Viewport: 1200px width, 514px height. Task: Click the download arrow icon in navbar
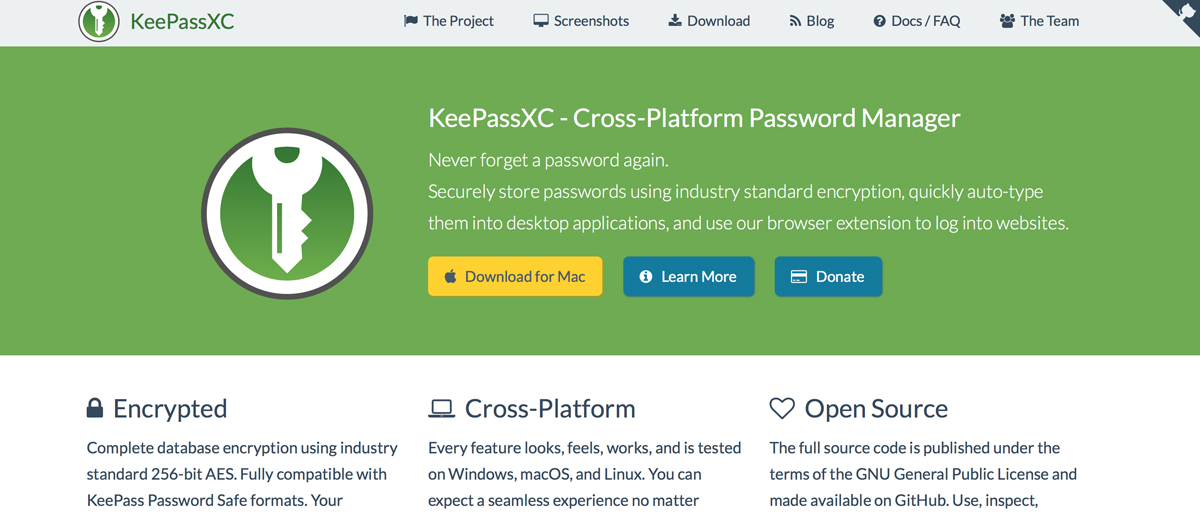click(675, 20)
